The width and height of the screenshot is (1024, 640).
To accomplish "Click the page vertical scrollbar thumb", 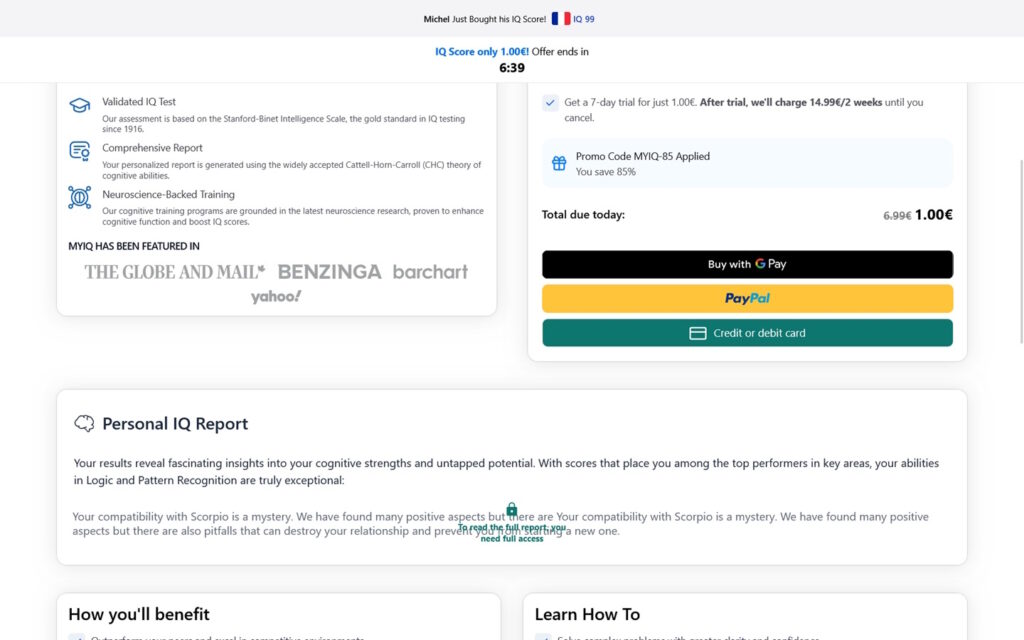I will click(x=1021, y=251).
